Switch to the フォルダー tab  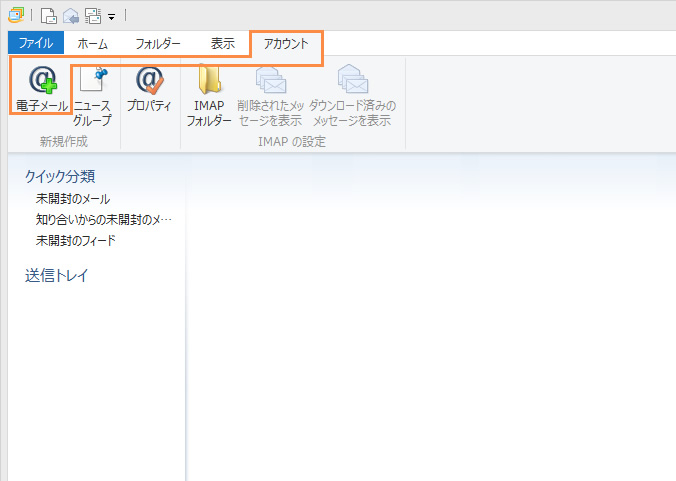coord(158,43)
